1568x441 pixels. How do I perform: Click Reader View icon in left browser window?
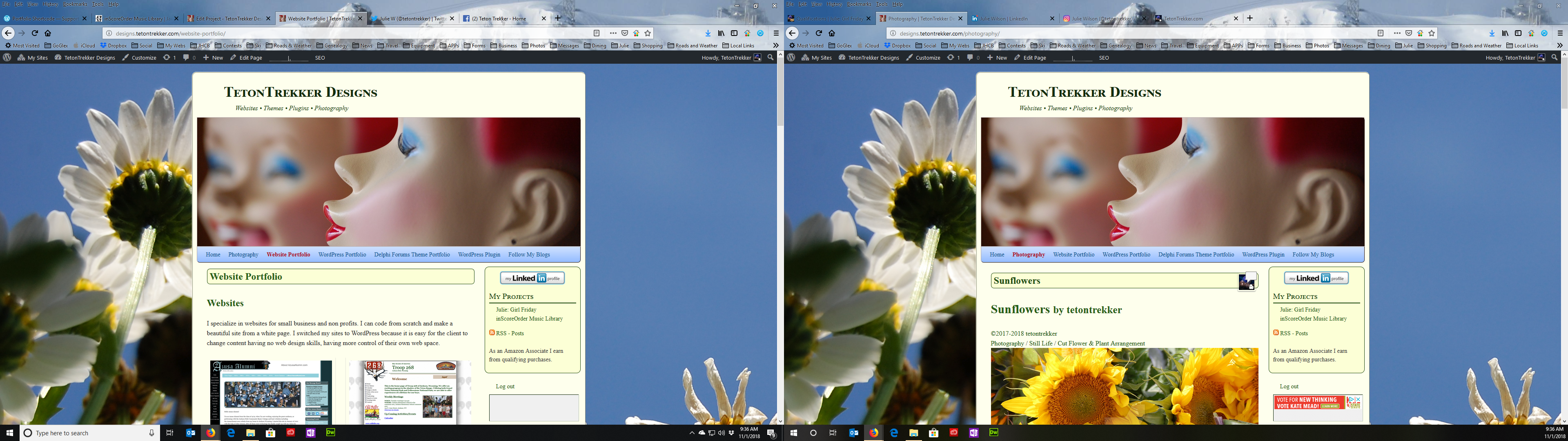(597, 33)
